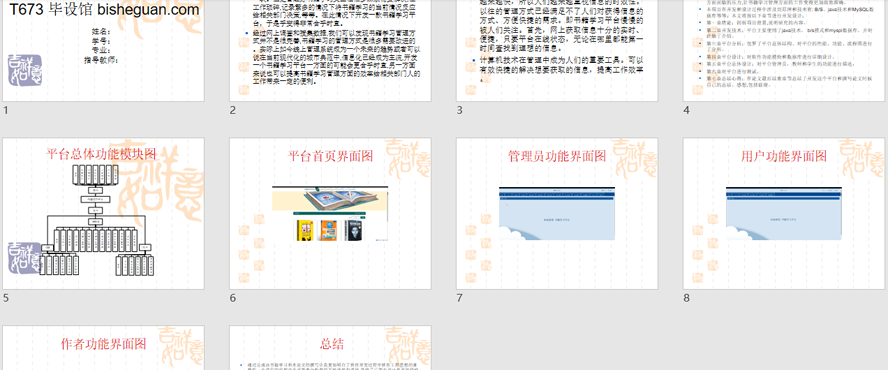This screenshot has height=370, width=888.
Task: Click the slide number 2 label
Action: click(x=232, y=110)
